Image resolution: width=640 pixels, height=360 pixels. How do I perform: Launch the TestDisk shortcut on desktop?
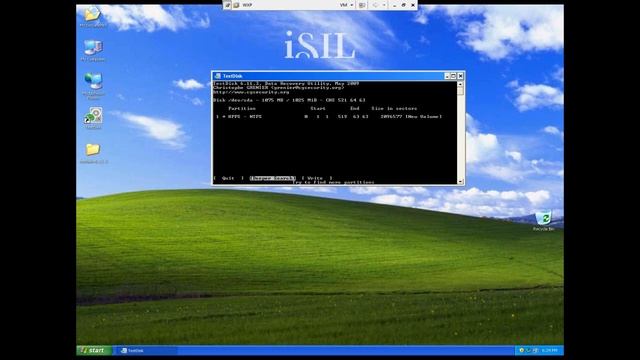click(93, 118)
